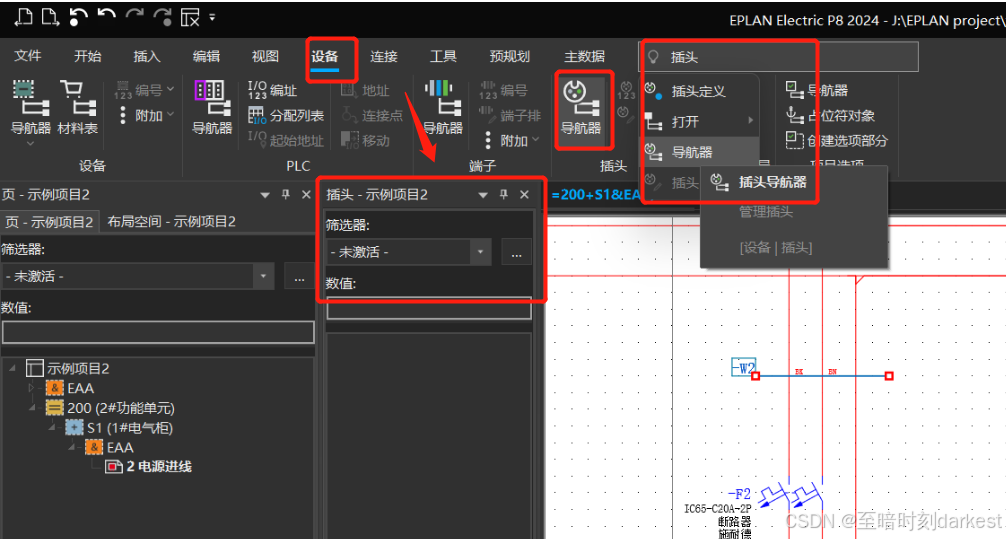This screenshot has width=1006, height=539.
Task: Open the 设备 编号 dropdown
Action: click(145, 90)
